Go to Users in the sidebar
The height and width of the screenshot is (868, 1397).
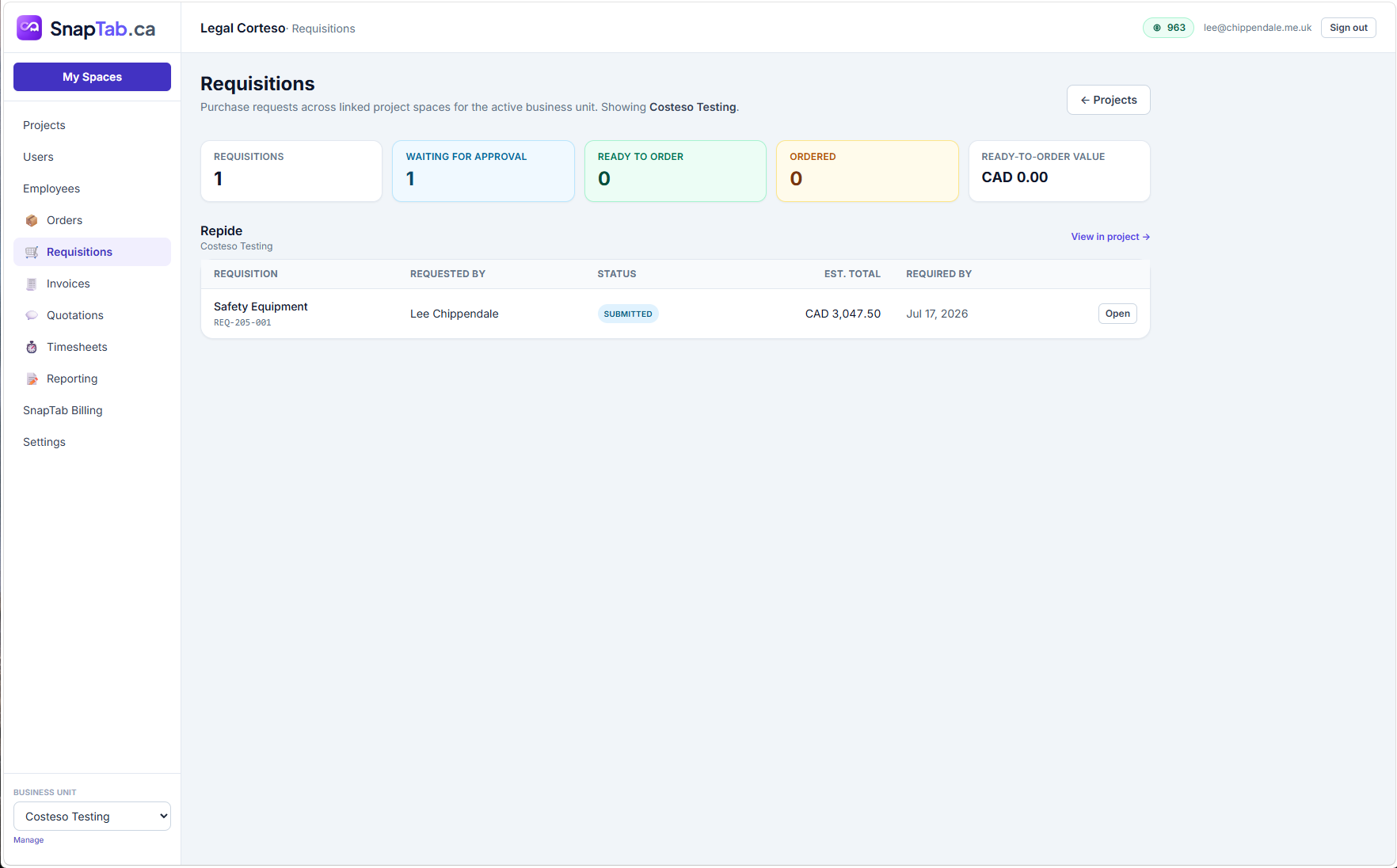(x=38, y=157)
